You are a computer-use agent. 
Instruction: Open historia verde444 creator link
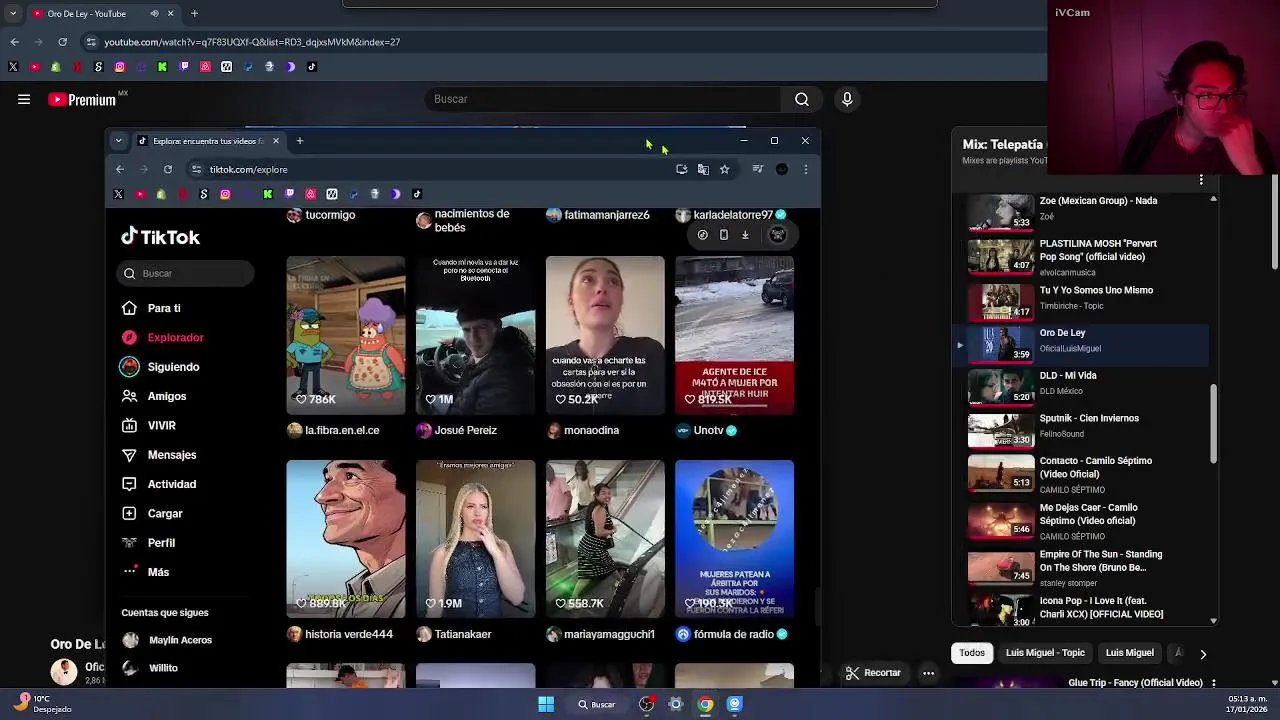[x=348, y=634]
